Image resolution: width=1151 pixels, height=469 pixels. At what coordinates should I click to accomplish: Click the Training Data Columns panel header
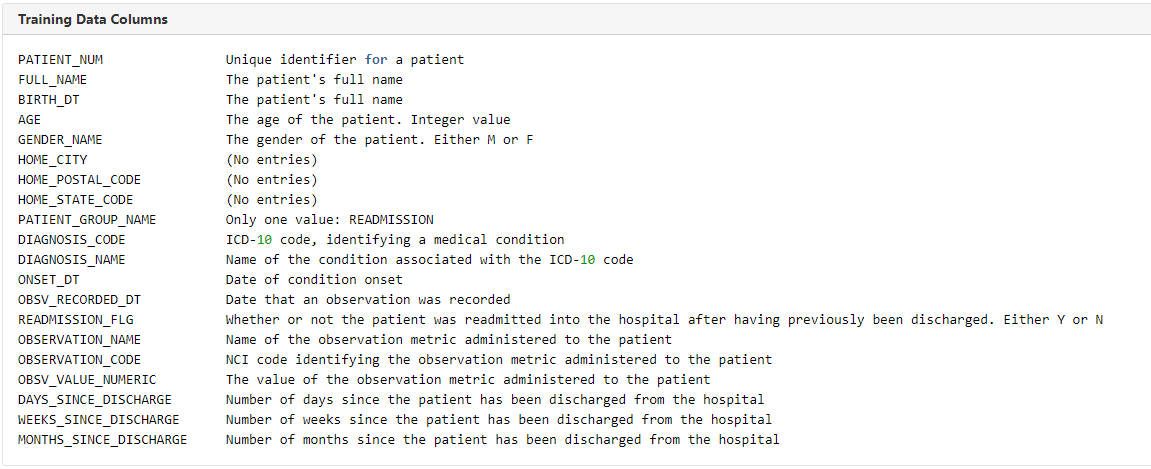(93, 19)
